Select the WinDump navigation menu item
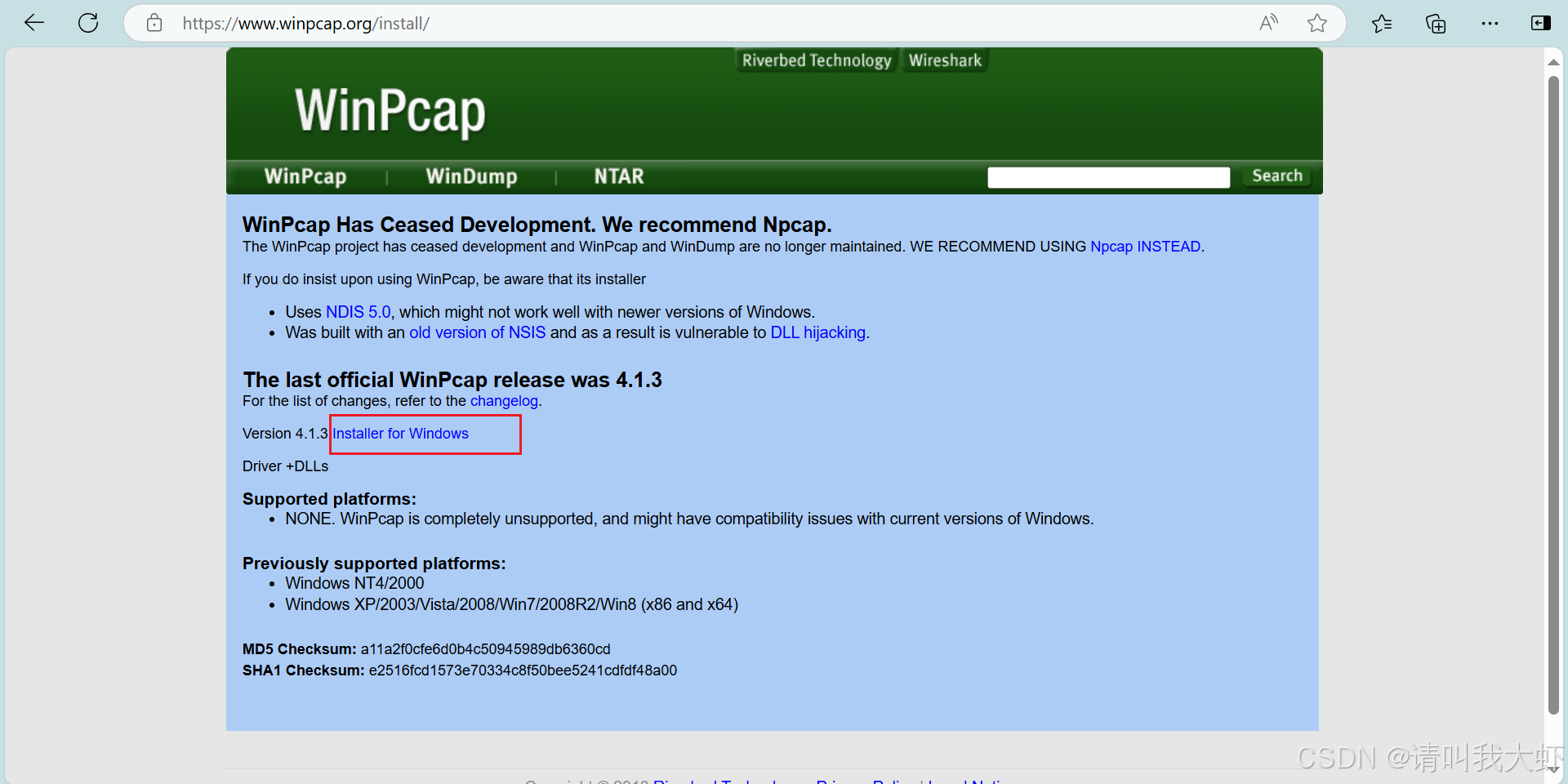Image resolution: width=1568 pixels, height=784 pixels. pyautogui.click(x=471, y=176)
